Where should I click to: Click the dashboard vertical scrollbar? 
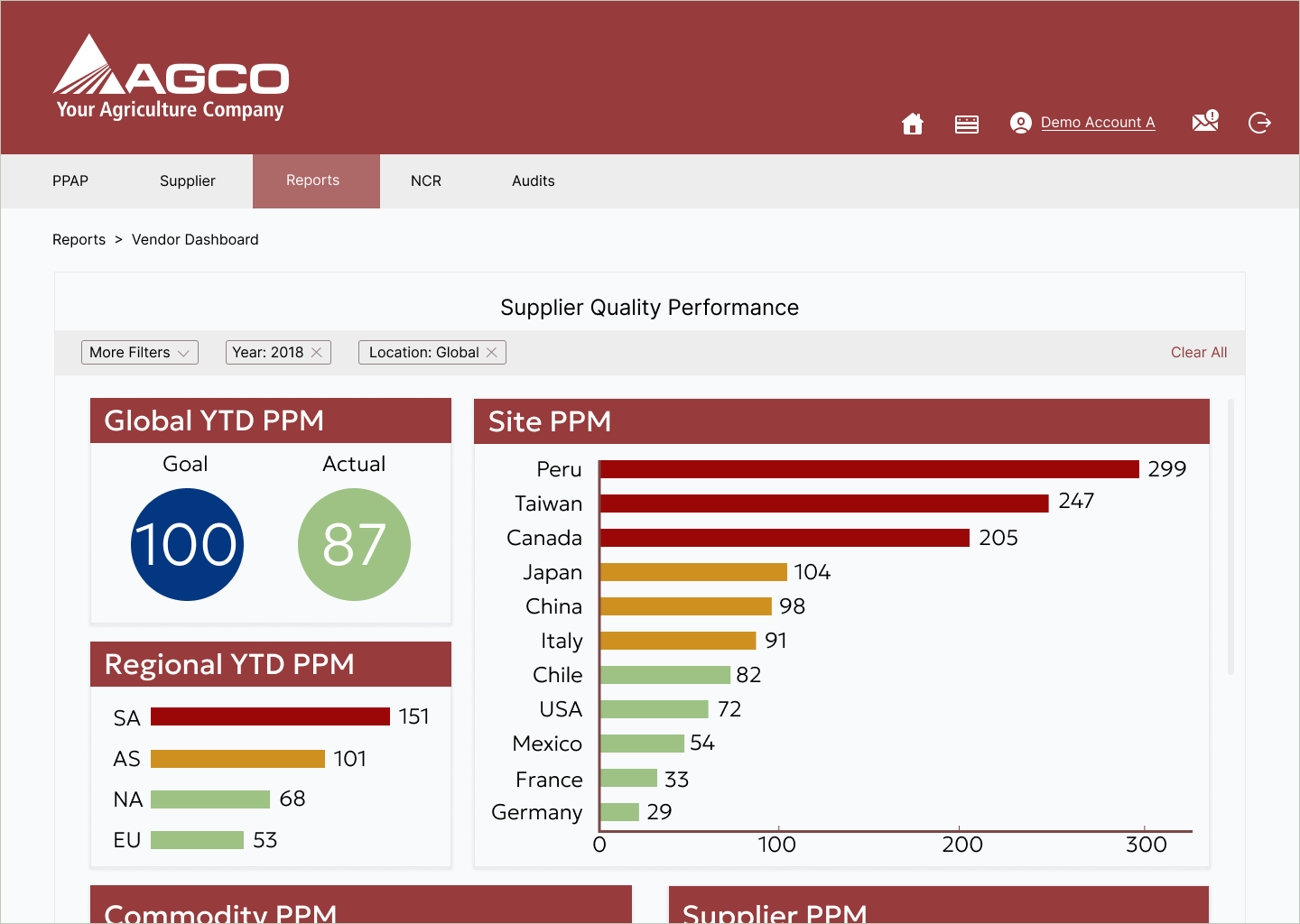[1230, 537]
